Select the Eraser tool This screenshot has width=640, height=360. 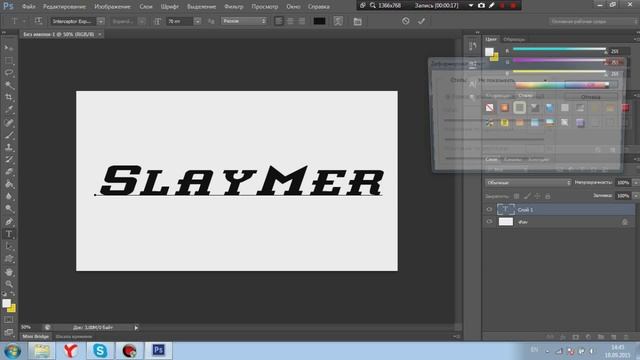pos(9,171)
